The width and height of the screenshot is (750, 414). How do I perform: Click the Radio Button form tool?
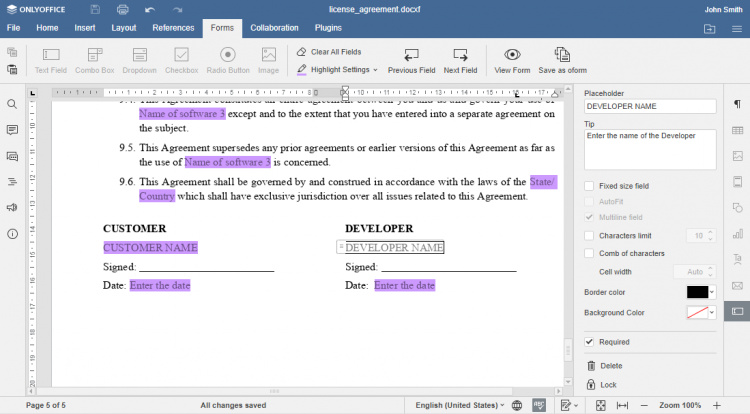click(x=228, y=59)
